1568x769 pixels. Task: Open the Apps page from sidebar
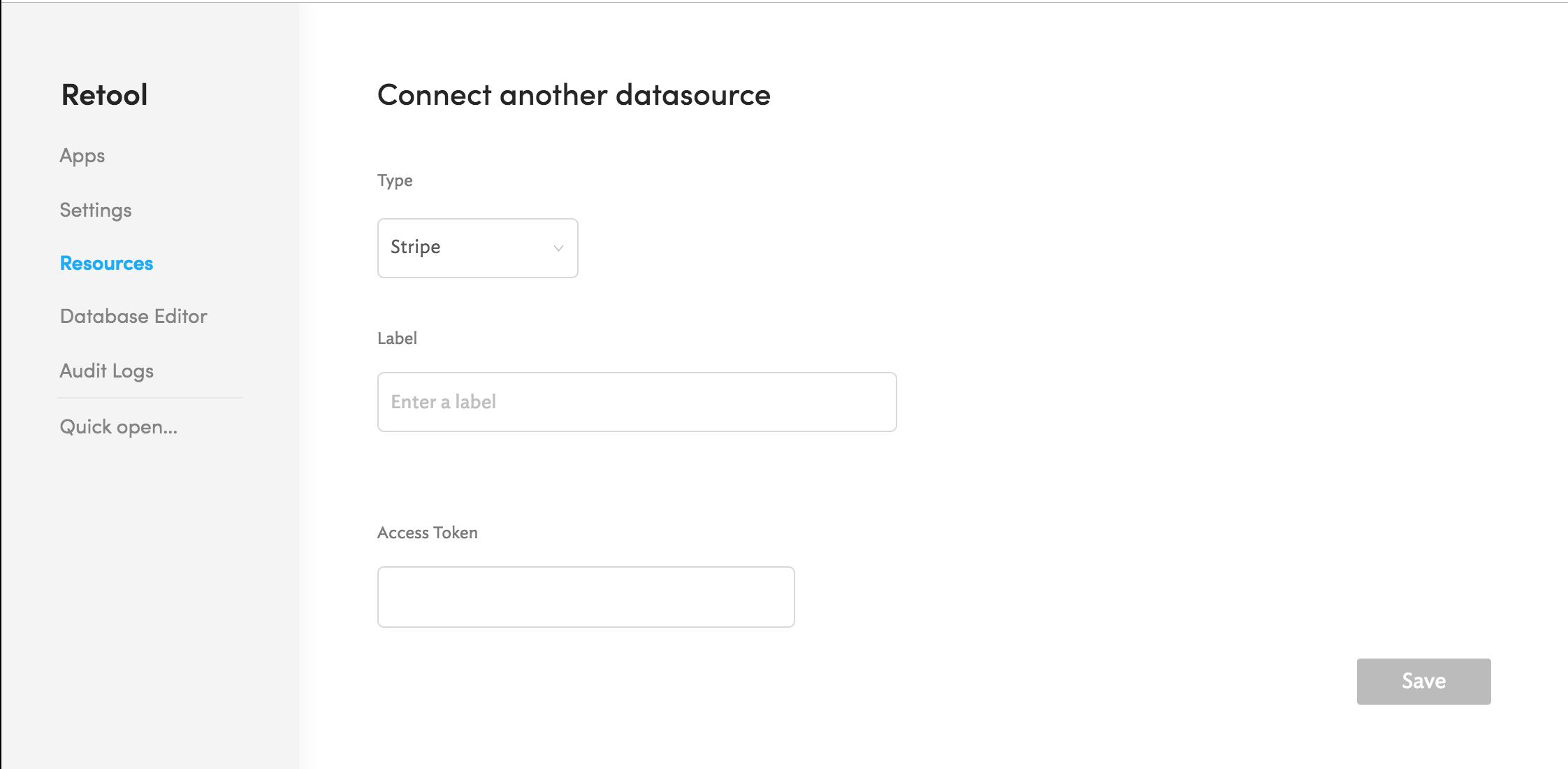pyautogui.click(x=82, y=155)
